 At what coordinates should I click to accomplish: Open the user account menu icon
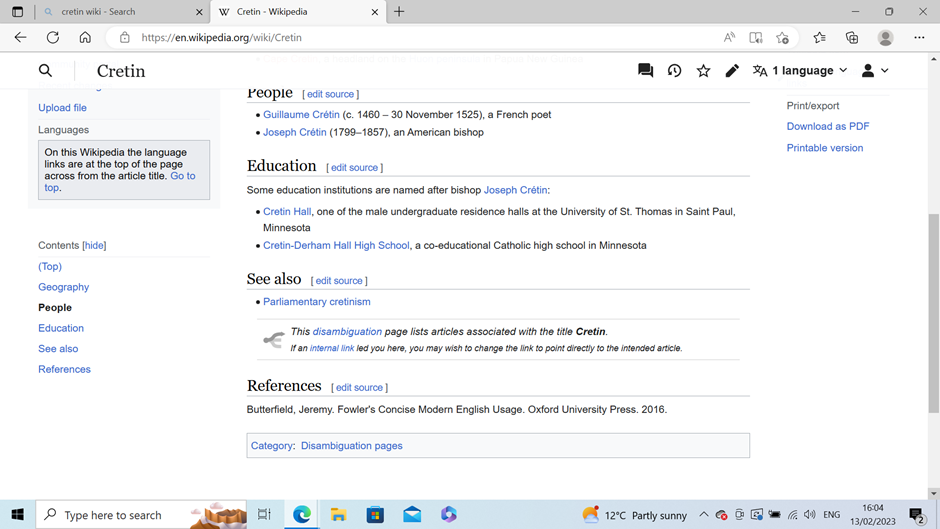tap(874, 71)
